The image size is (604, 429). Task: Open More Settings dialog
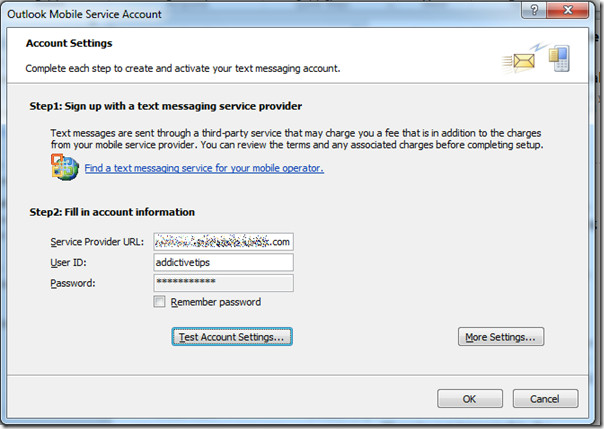pyautogui.click(x=501, y=337)
